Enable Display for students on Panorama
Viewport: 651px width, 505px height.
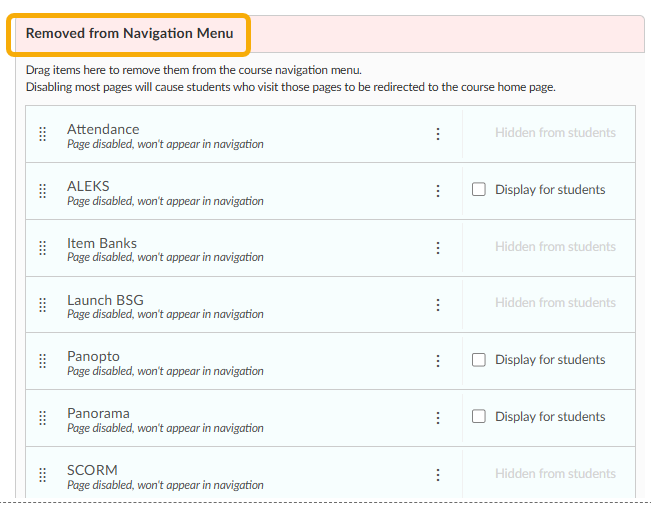click(479, 416)
